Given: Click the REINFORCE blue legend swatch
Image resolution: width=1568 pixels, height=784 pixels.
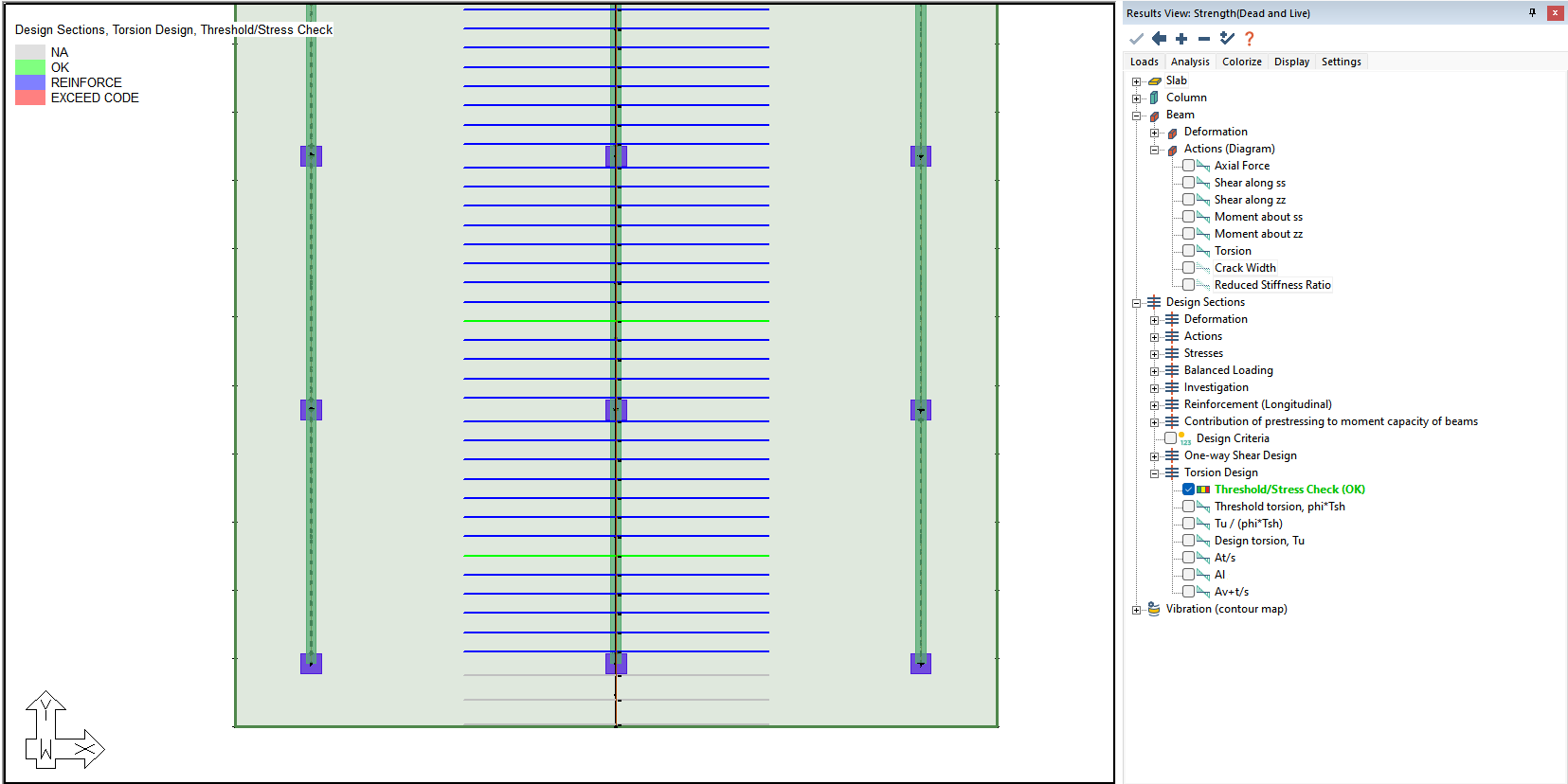Looking at the screenshot, I should 30,82.
